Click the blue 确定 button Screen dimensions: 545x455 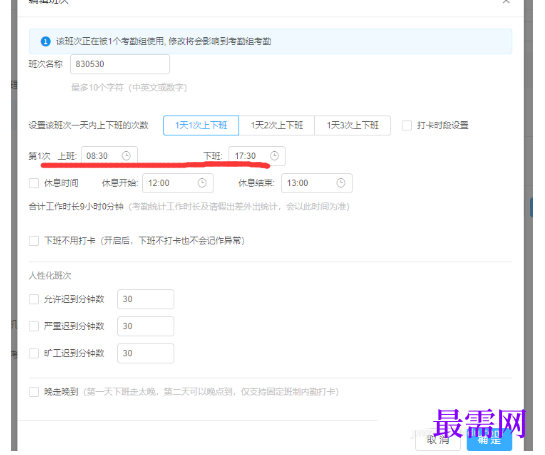(489, 440)
